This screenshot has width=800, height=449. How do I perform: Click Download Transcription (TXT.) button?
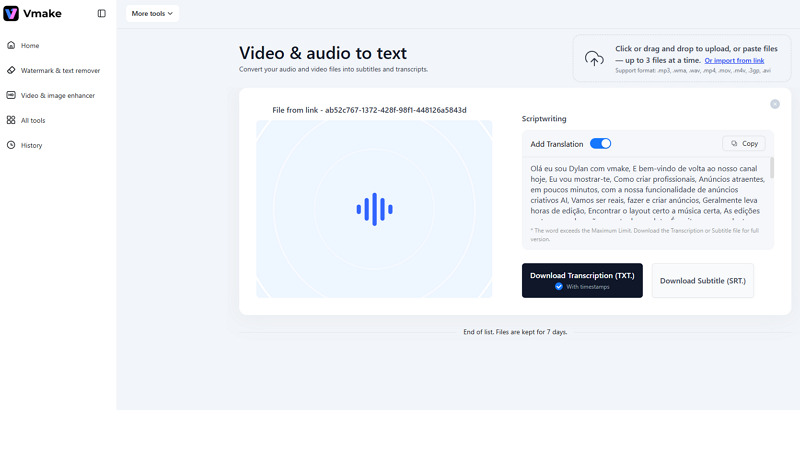point(582,280)
